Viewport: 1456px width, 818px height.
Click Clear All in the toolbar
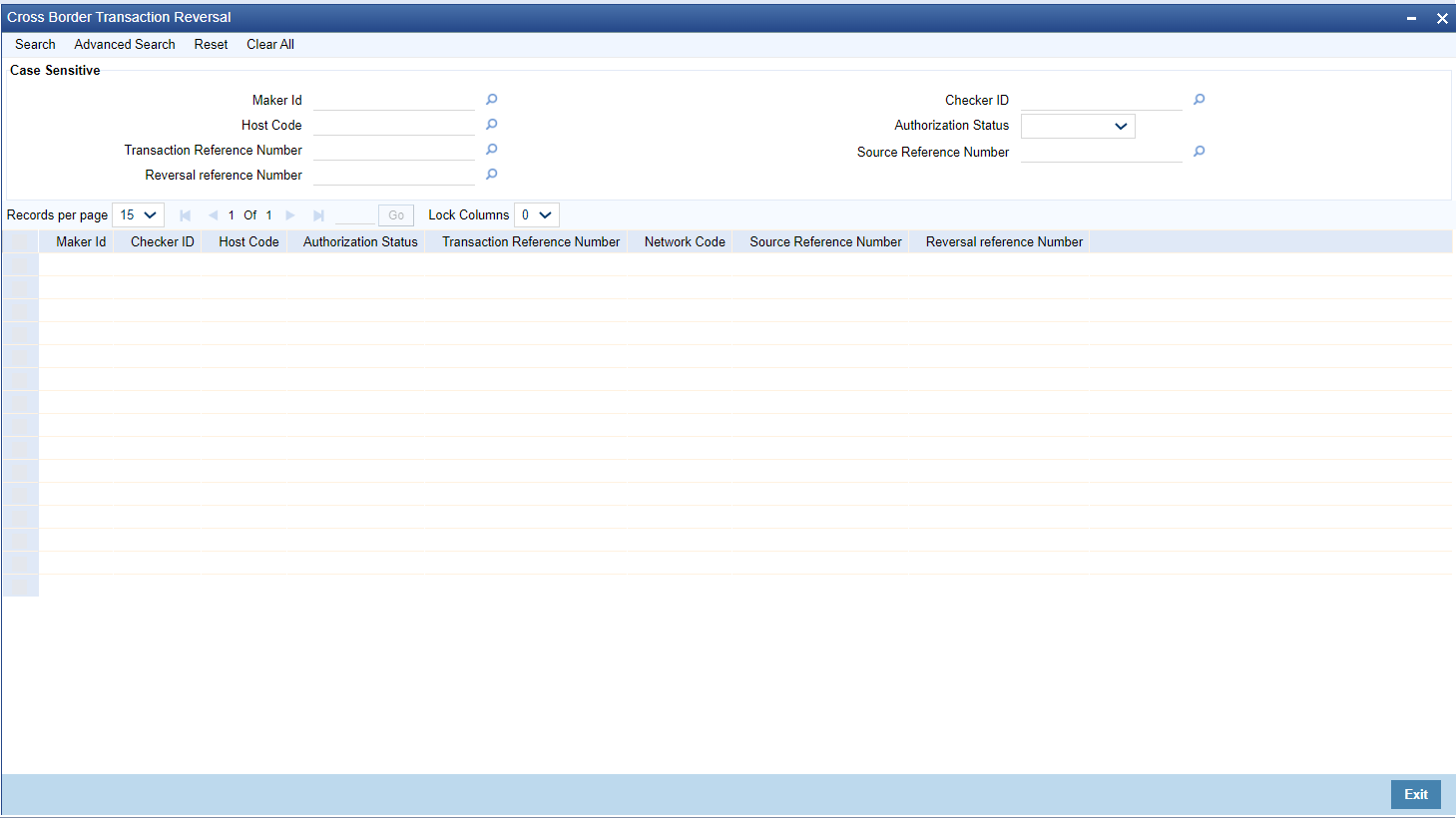(270, 45)
